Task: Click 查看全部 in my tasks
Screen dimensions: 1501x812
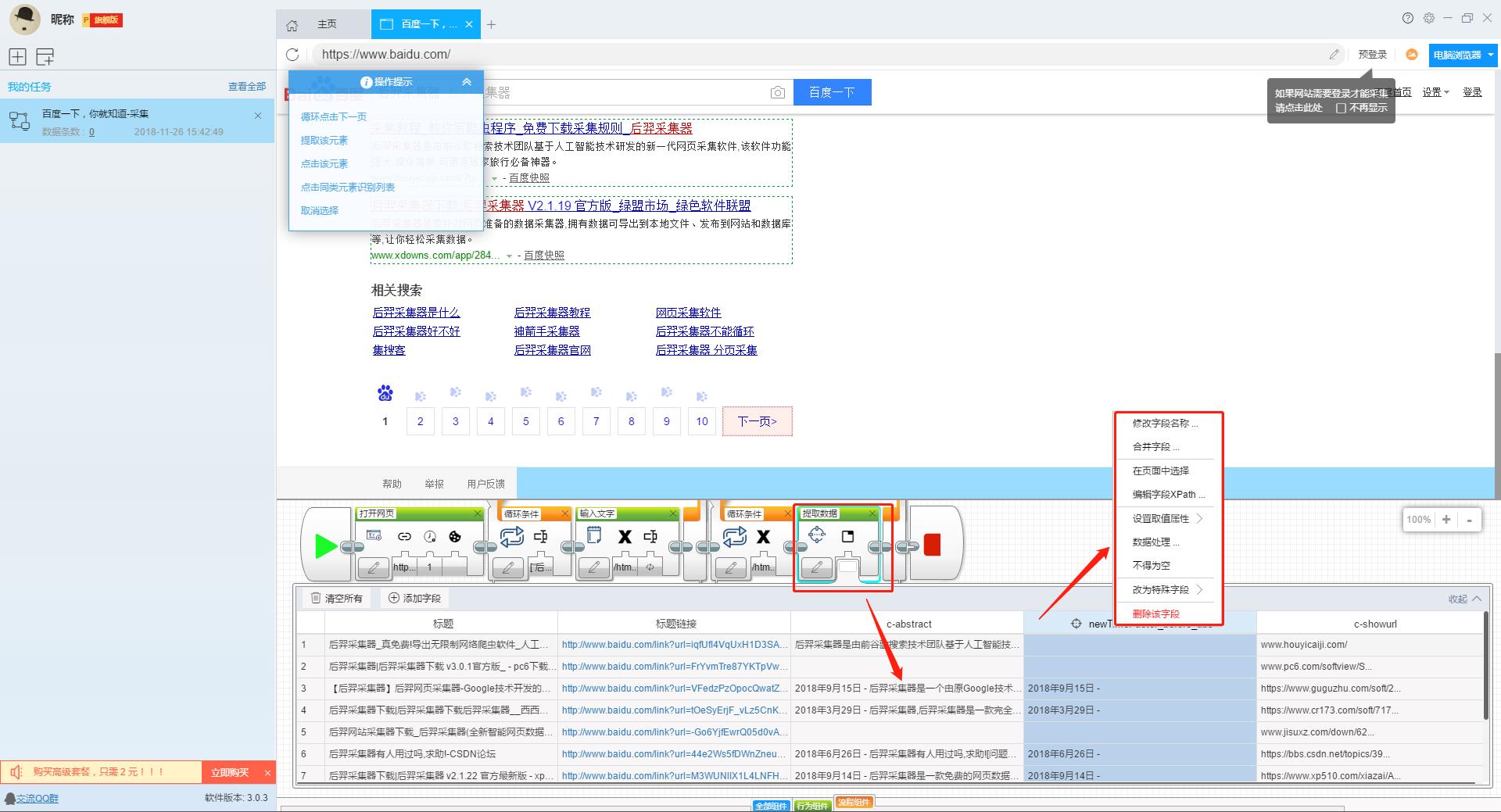Action: coord(247,87)
